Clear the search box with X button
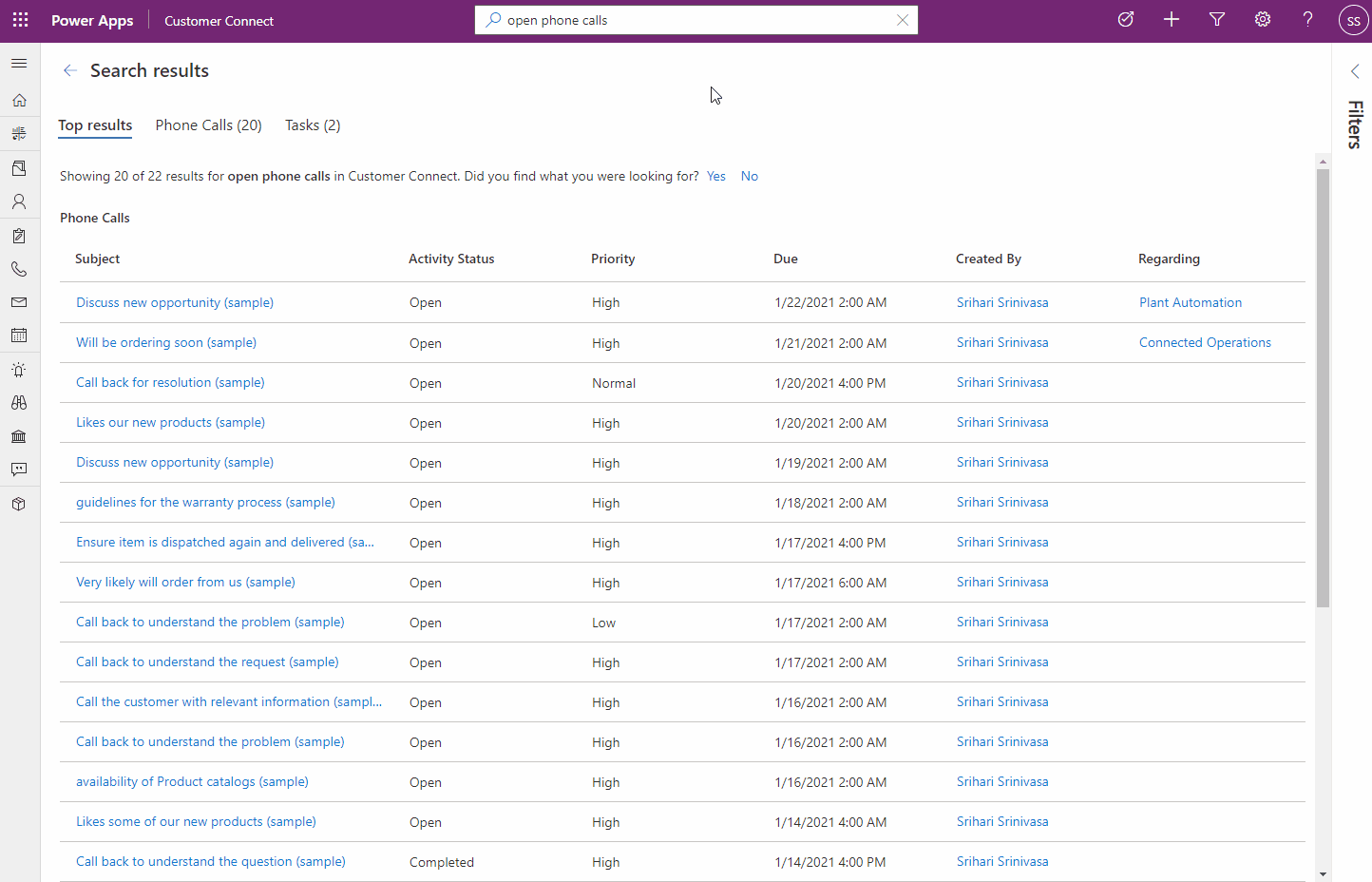Screen dimensions: 1372x882 pos(902,20)
